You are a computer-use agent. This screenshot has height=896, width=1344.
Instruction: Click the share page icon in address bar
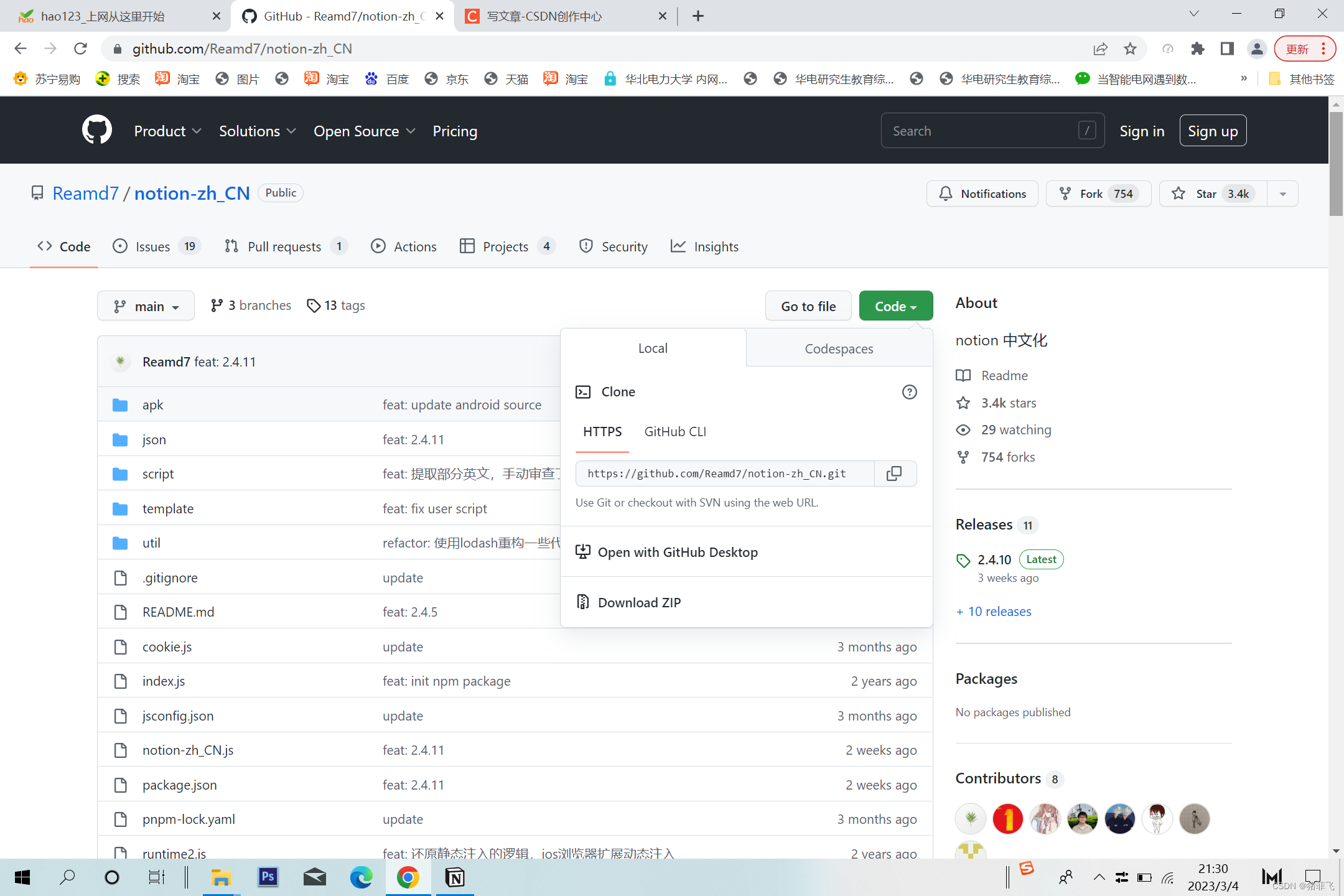click(1100, 49)
